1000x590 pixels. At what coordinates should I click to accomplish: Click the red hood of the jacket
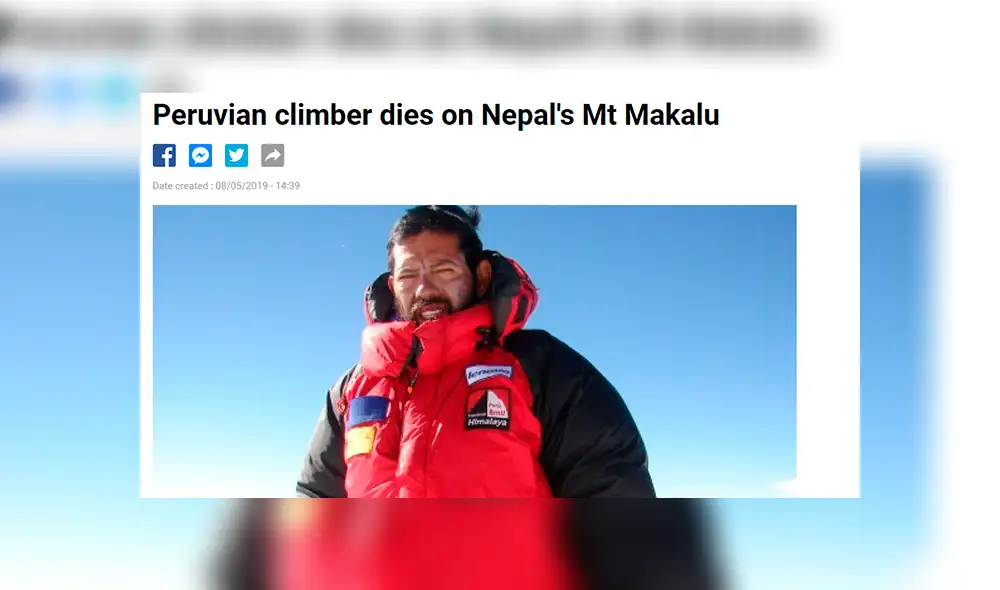(x=513, y=293)
